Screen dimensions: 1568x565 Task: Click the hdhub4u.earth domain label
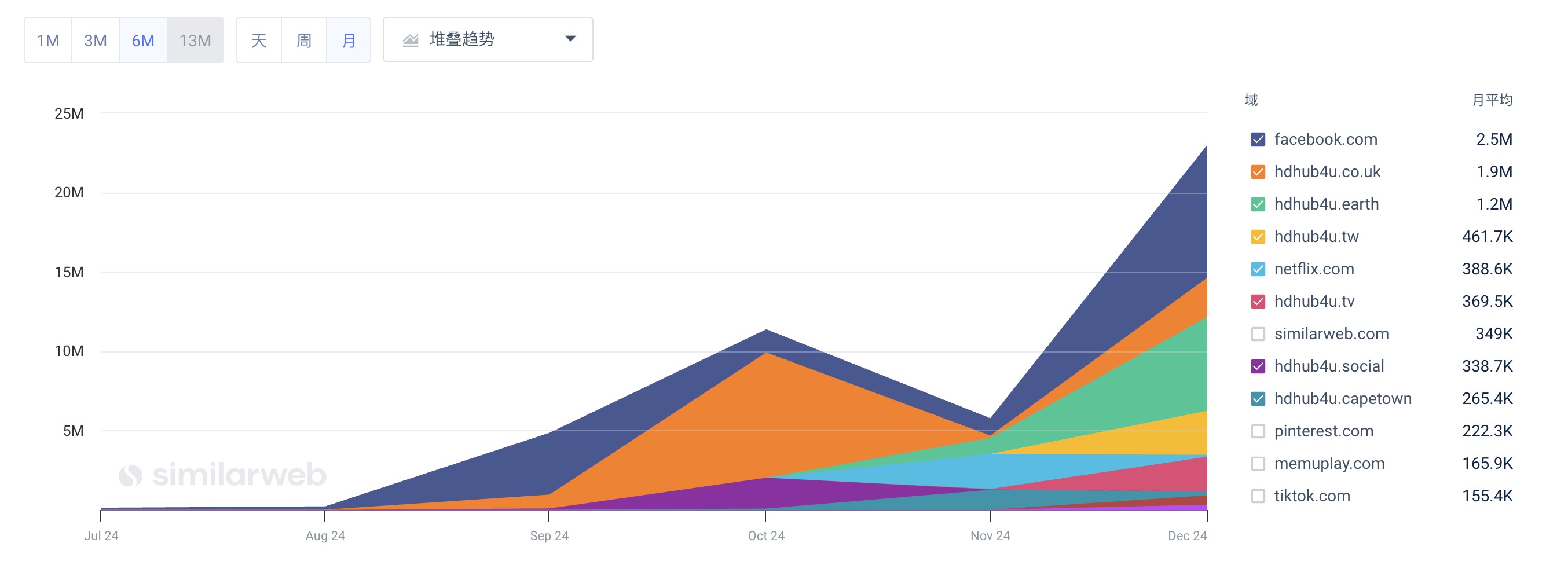1327,204
